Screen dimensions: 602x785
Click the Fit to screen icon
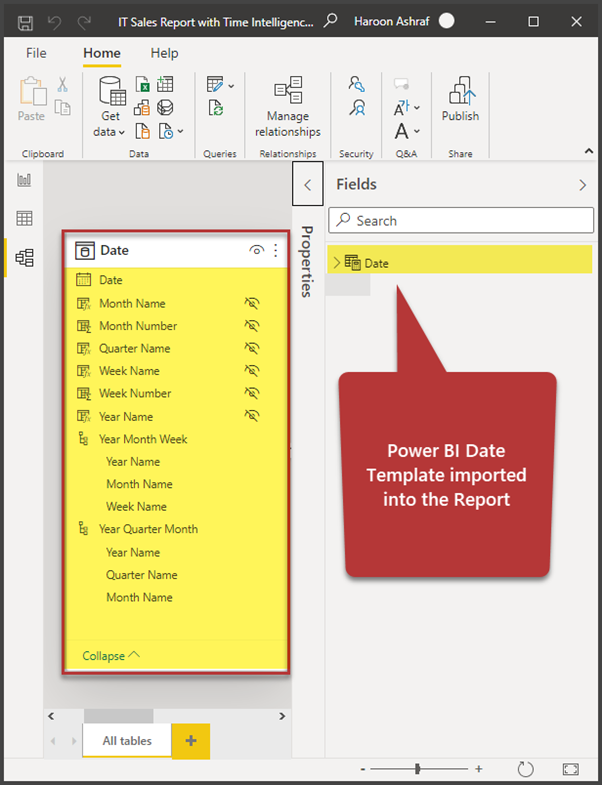(570, 768)
